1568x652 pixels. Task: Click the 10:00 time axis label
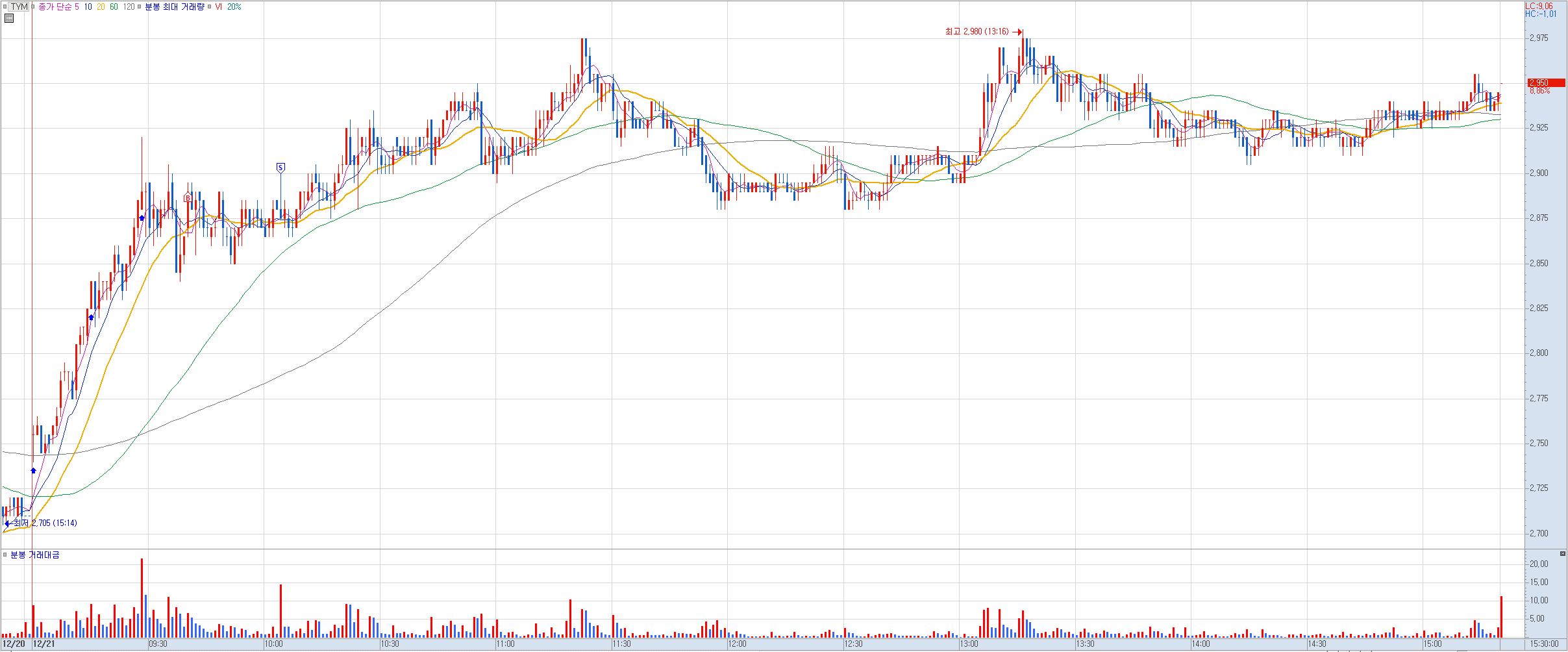coord(273,644)
